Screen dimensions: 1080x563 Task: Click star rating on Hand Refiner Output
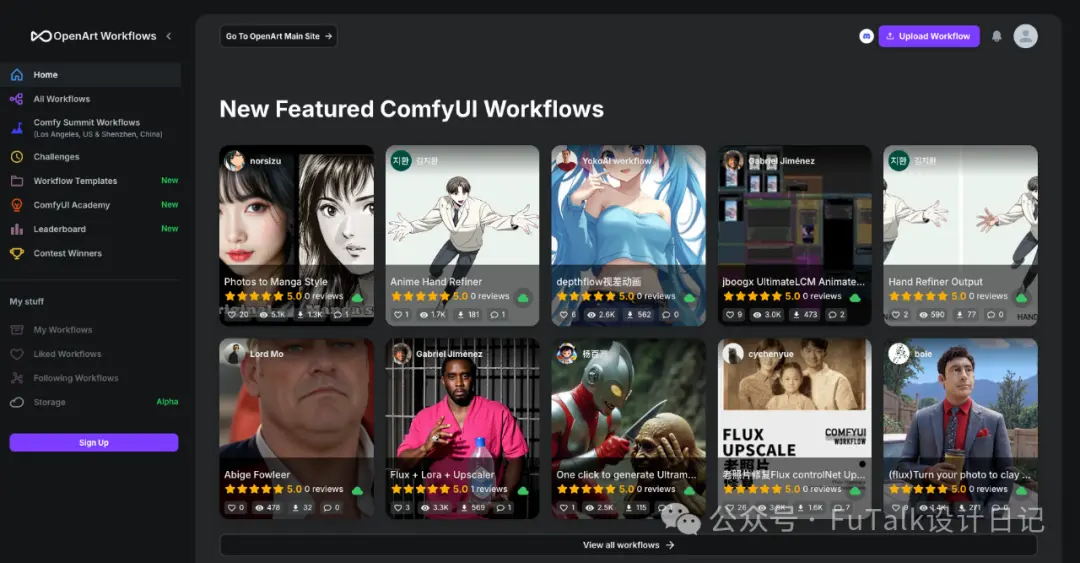coord(918,296)
